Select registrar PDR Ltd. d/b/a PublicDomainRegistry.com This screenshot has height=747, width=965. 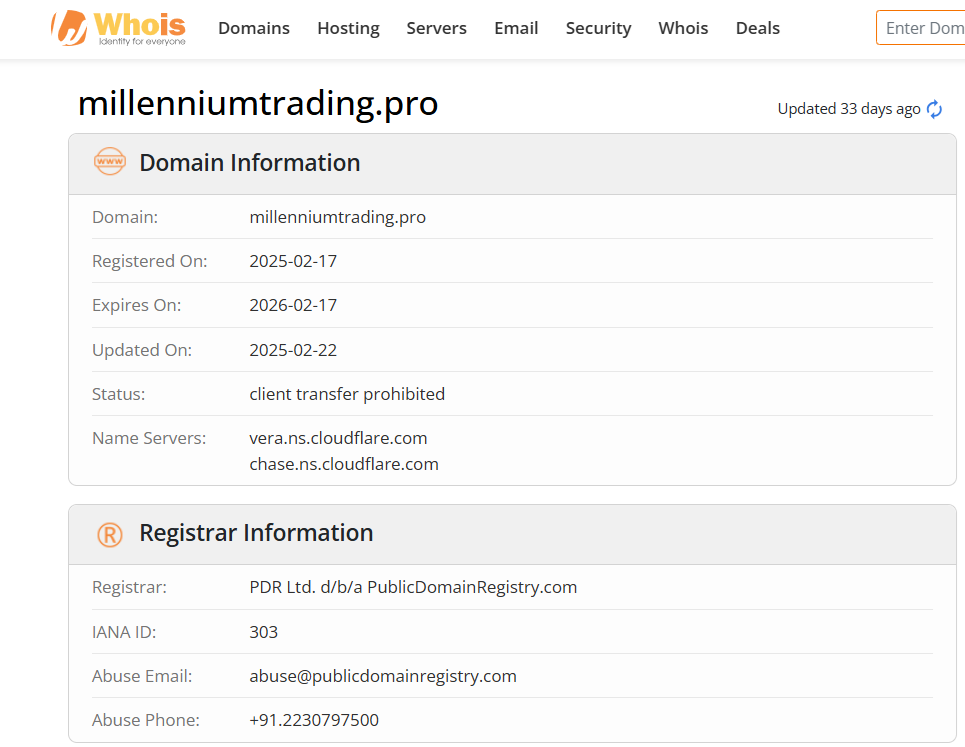[x=413, y=587]
